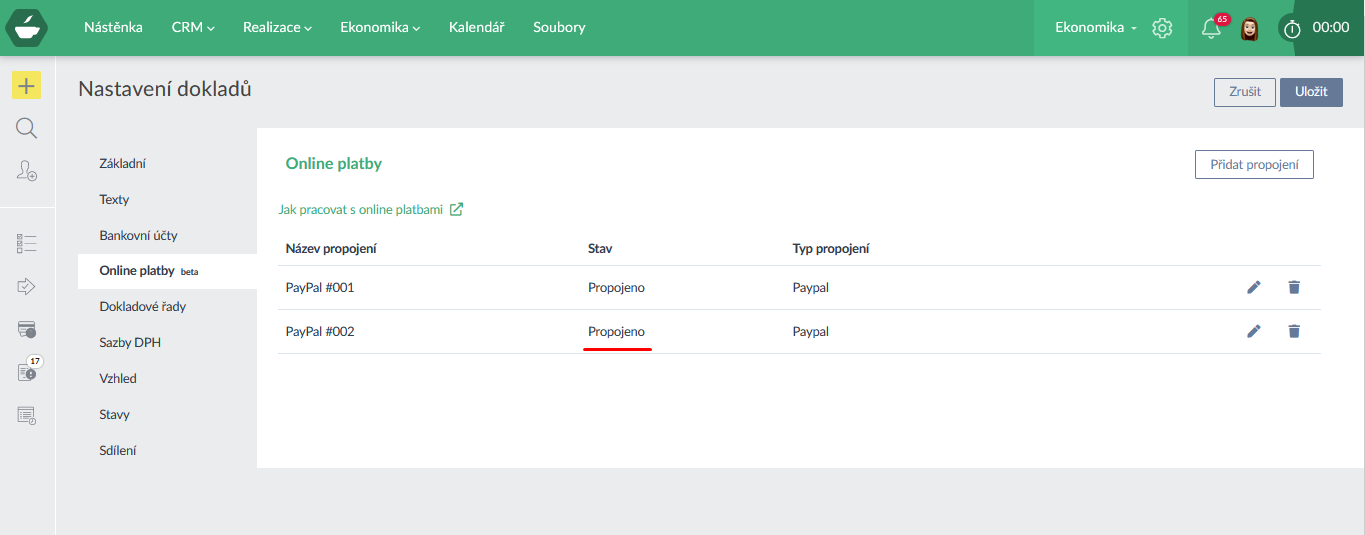This screenshot has width=1365, height=535.
Task: Click the Přidat propojení button
Action: point(1253,164)
